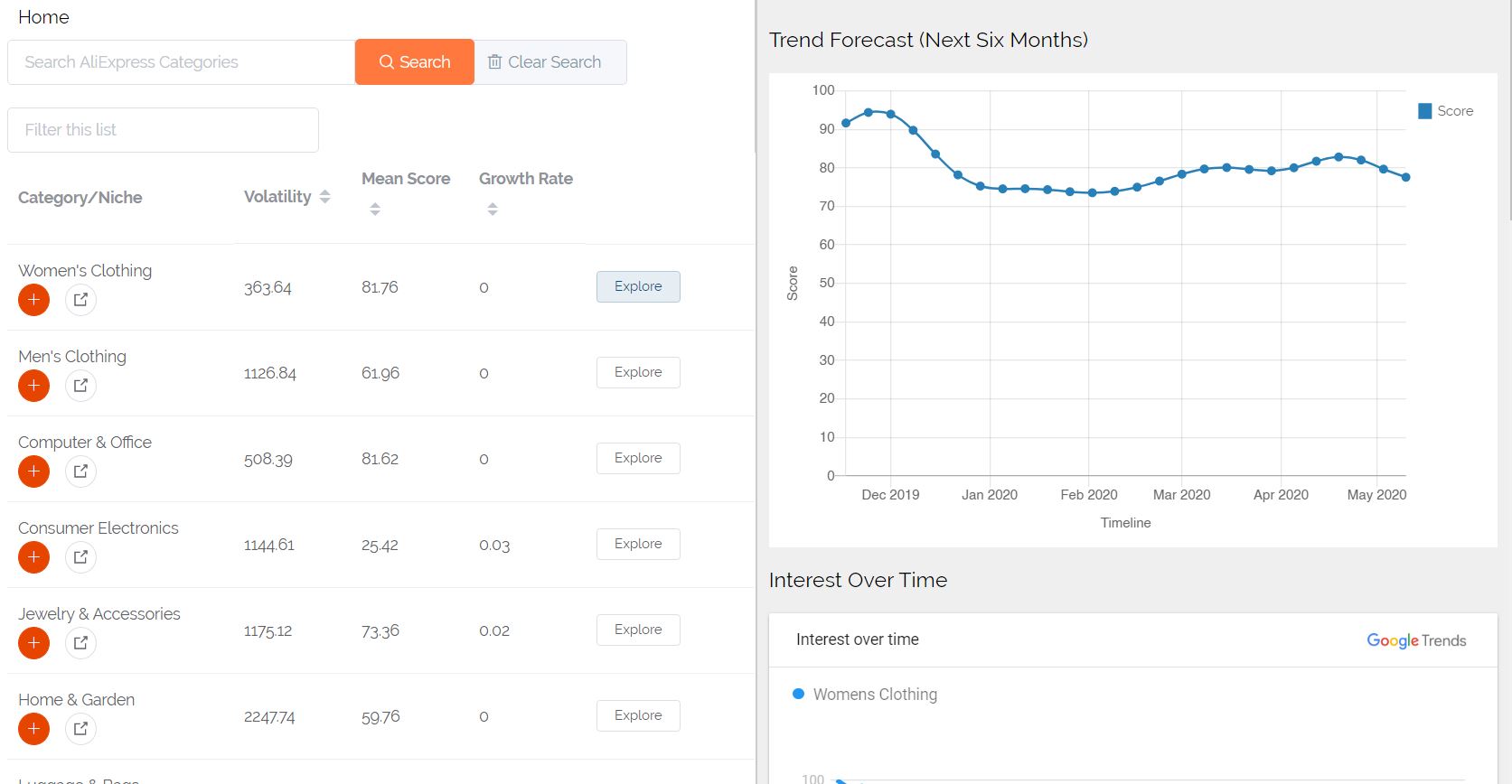Click volatility value 363.64
Image resolution: width=1512 pixels, height=784 pixels.
268,287
